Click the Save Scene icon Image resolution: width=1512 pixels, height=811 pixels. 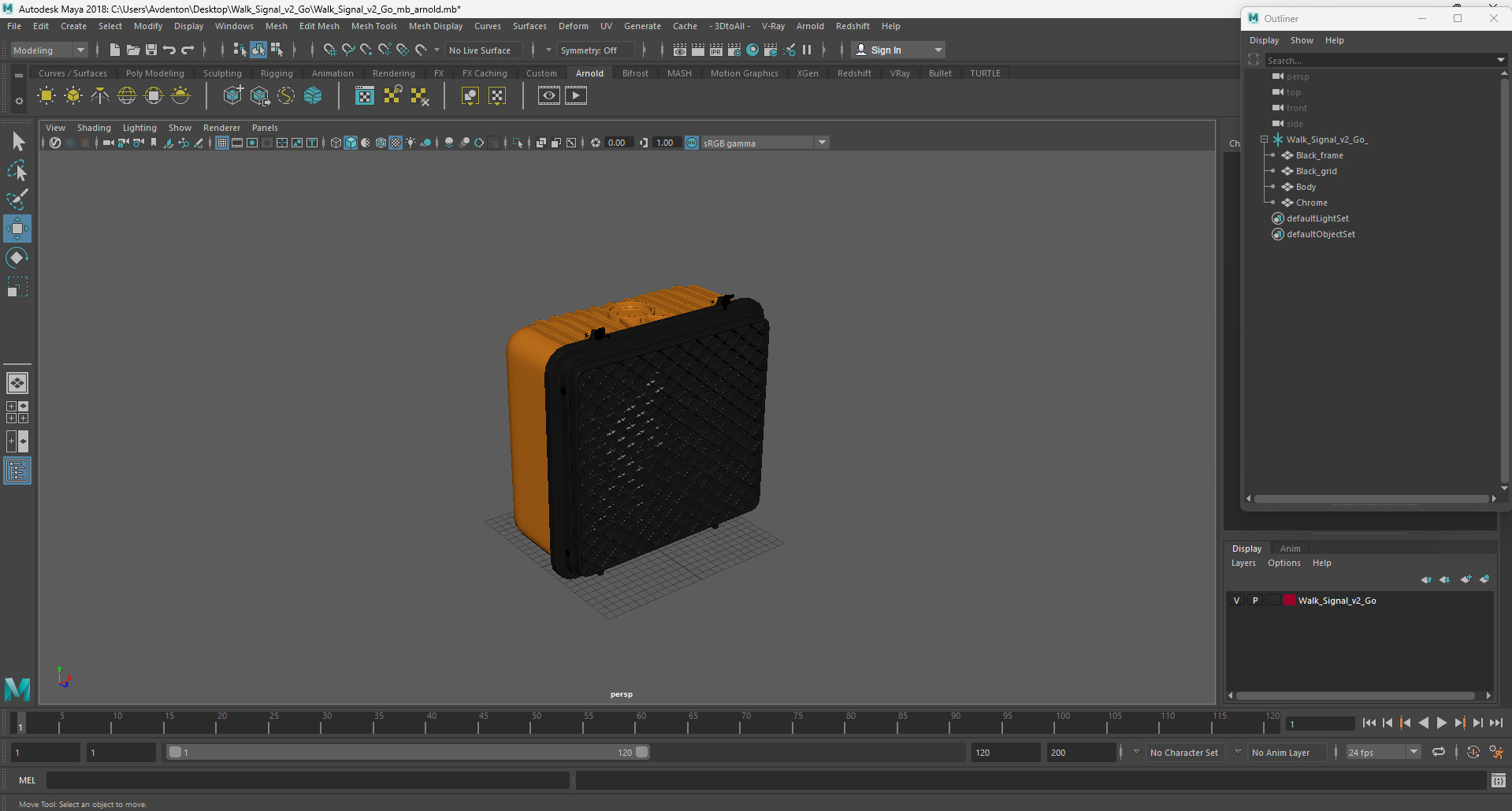point(151,50)
